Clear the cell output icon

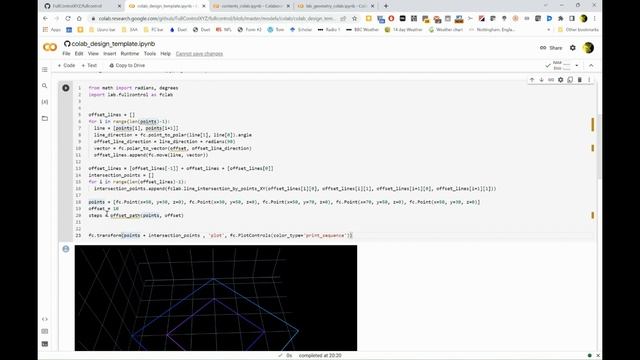66,249
